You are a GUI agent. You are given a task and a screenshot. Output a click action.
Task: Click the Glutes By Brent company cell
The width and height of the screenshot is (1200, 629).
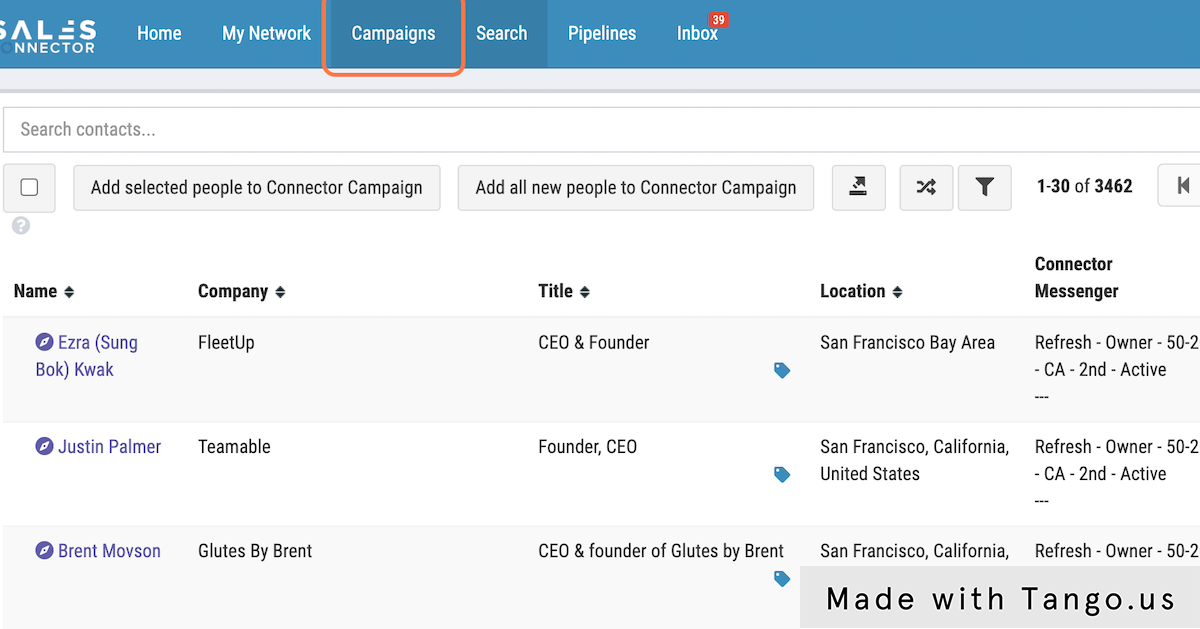click(x=255, y=551)
